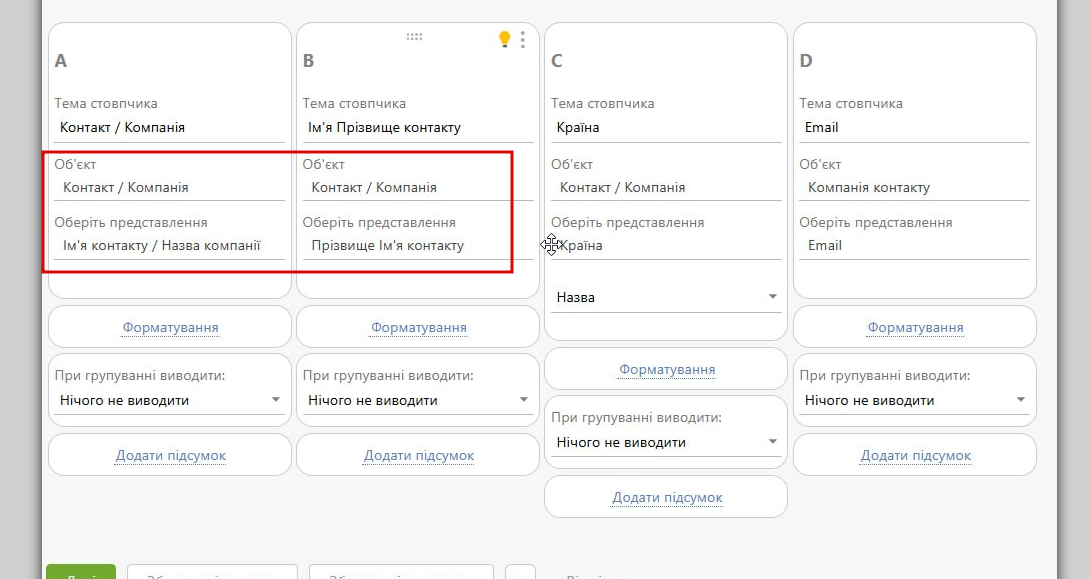Viewport: 1090px width, 579px height.
Task: Click the Форматування link under column A
Action: pyautogui.click(x=170, y=327)
